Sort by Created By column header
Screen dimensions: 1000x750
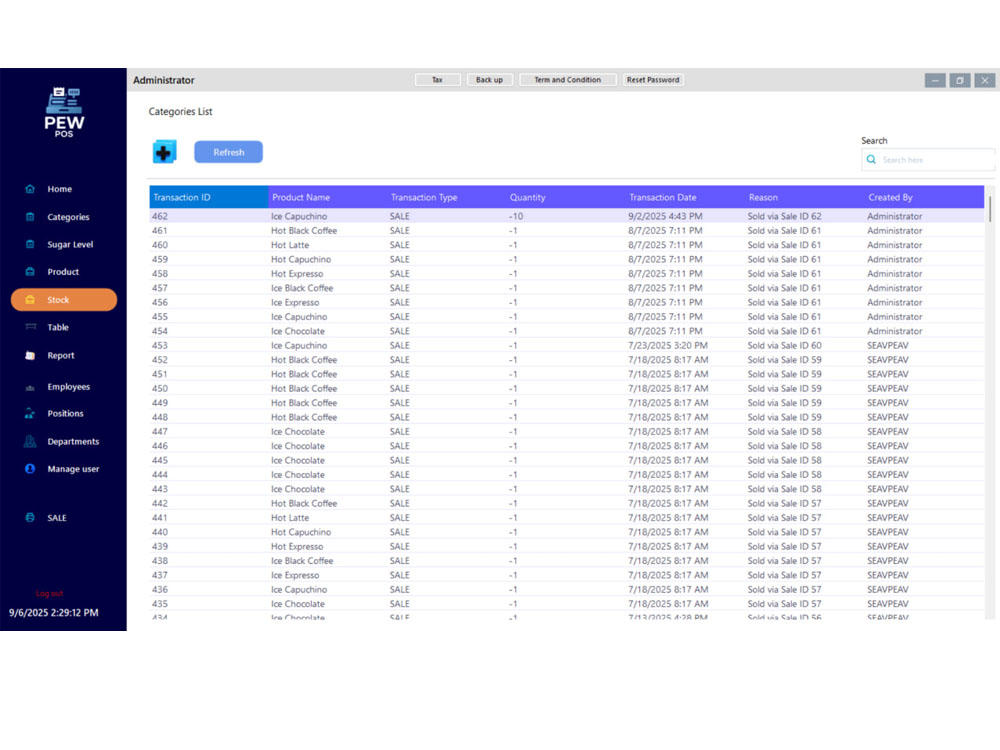pyautogui.click(x=924, y=197)
